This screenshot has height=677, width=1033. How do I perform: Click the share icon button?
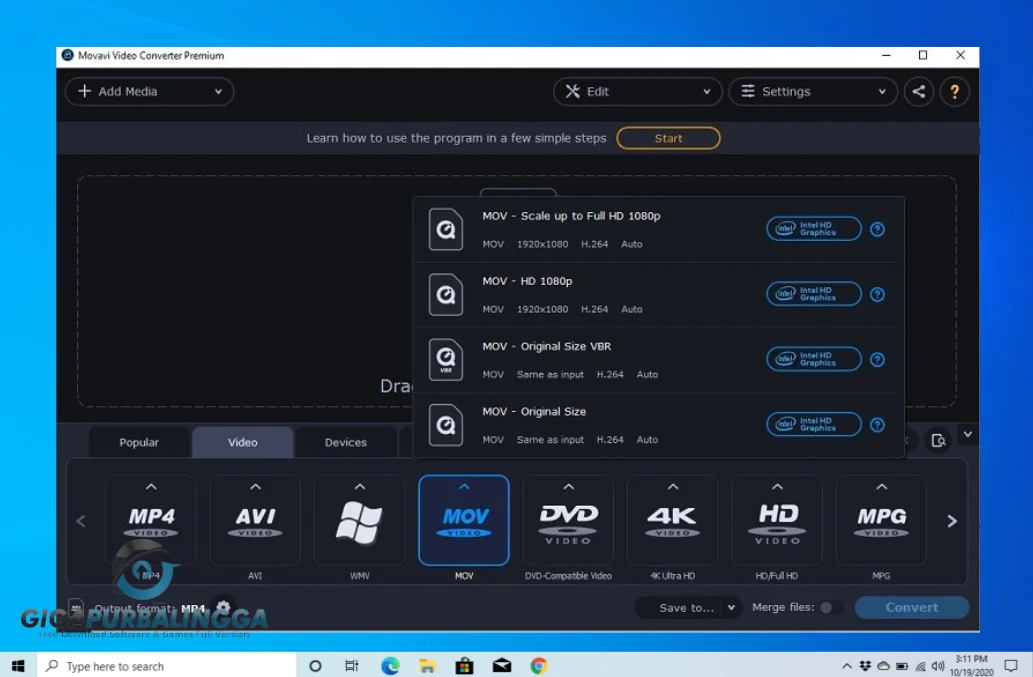(918, 92)
